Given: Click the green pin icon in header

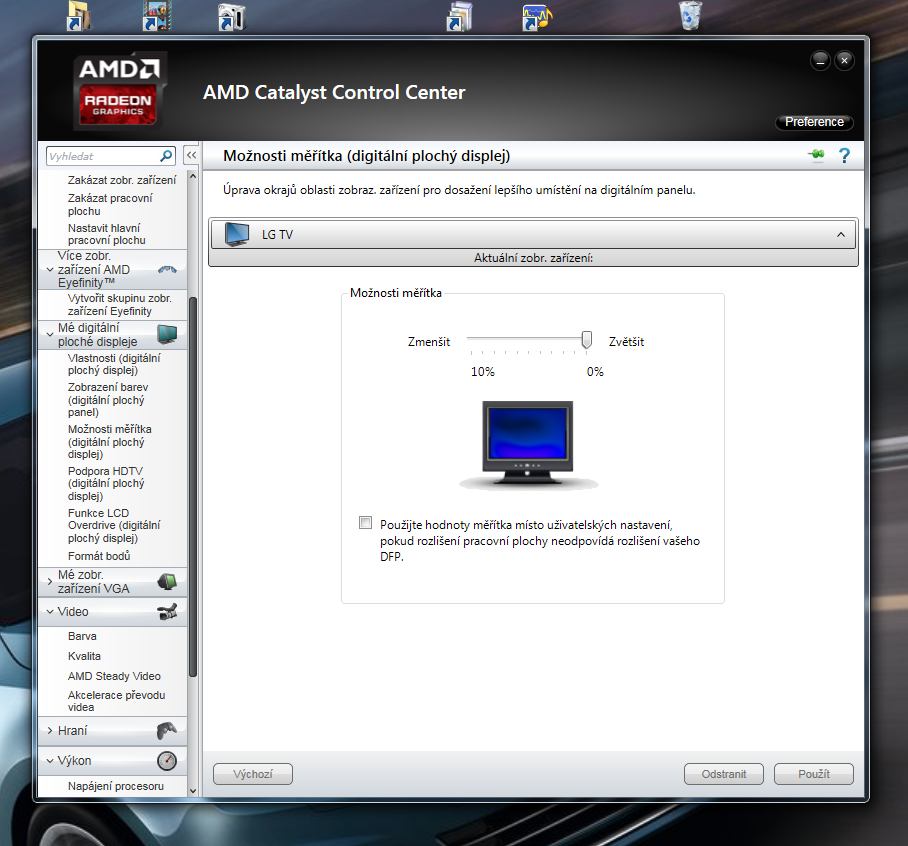Looking at the screenshot, I should 817,155.
